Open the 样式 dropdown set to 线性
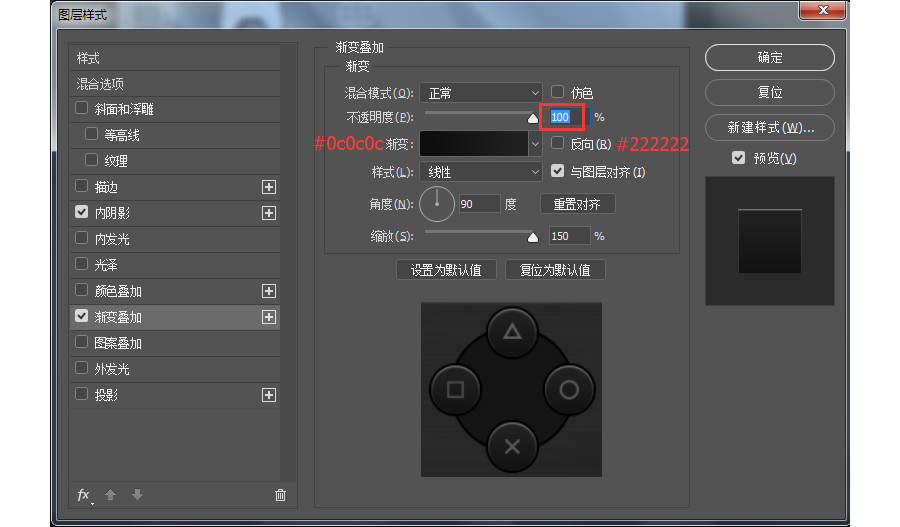The height and width of the screenshot is (527, 900). [x=481, y=172]
